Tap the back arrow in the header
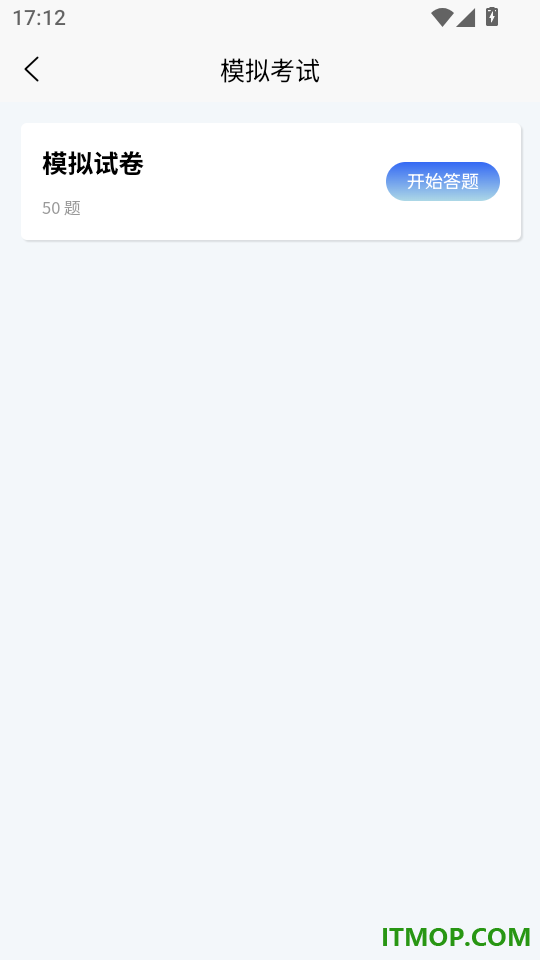The image size is (540, 960). 32,69
